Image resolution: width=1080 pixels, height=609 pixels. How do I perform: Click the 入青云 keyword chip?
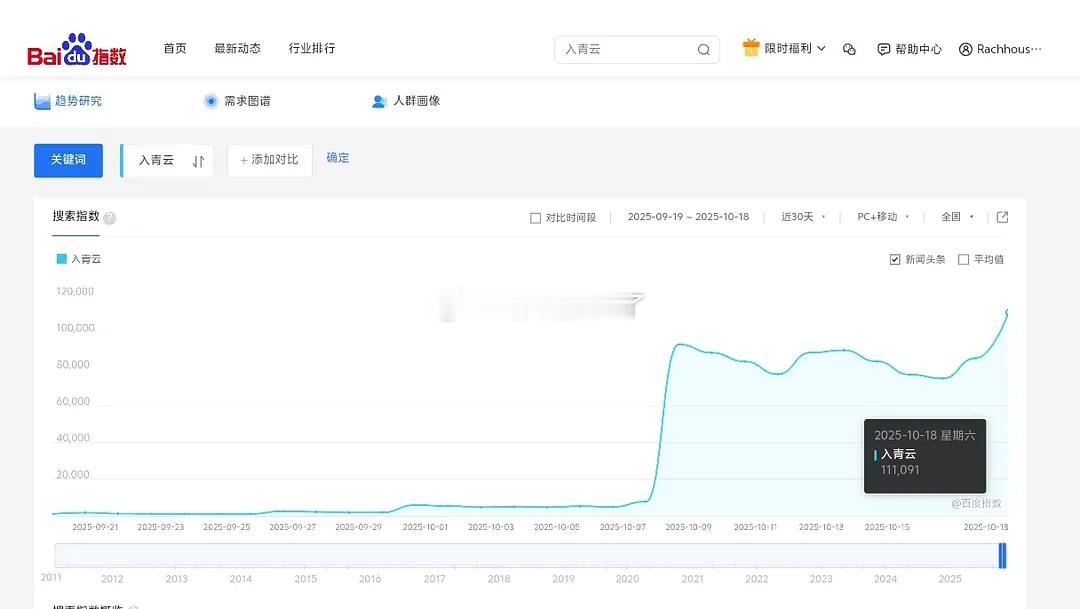coord(167,161)
